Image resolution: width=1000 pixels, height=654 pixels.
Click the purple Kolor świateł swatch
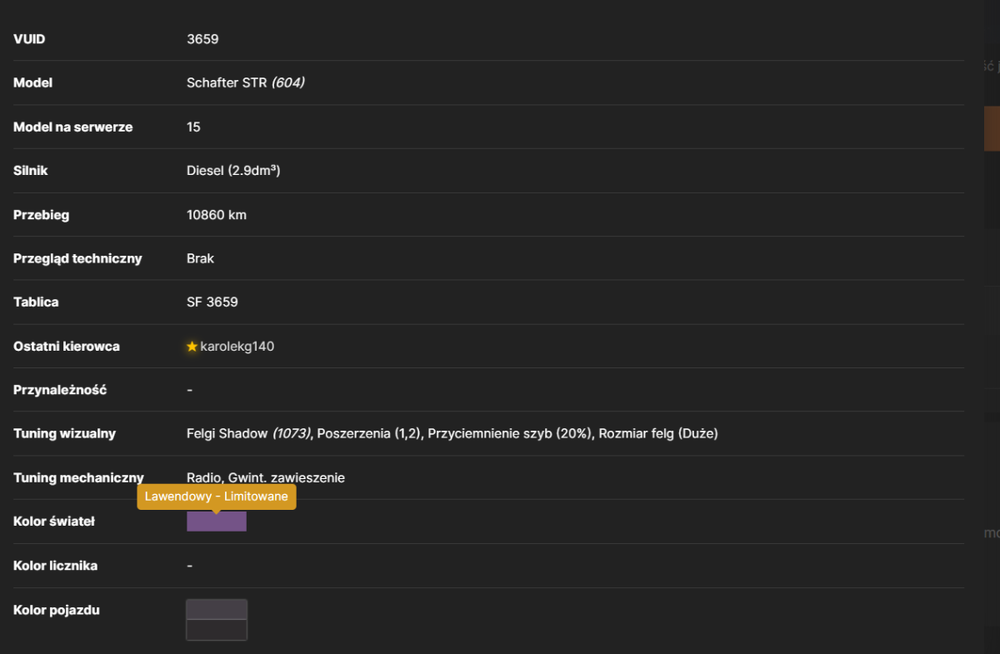click(x=216, y=521)
